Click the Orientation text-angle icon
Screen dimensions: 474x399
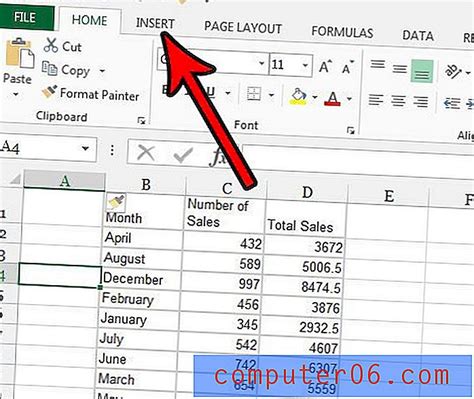coord(453,72)
